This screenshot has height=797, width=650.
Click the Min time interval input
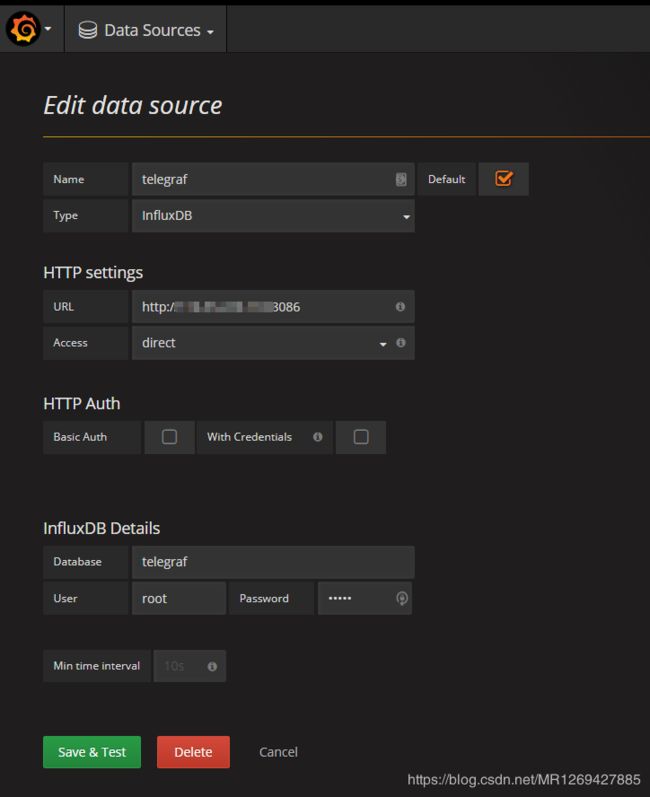click(x=190, y=666)
